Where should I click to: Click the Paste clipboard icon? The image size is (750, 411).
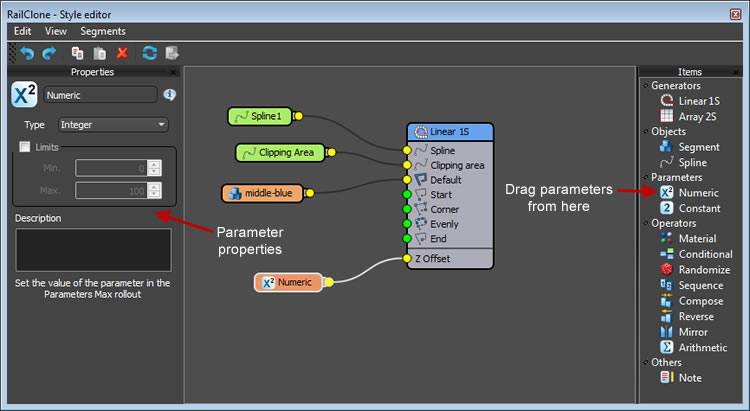[x=99, y=53]
